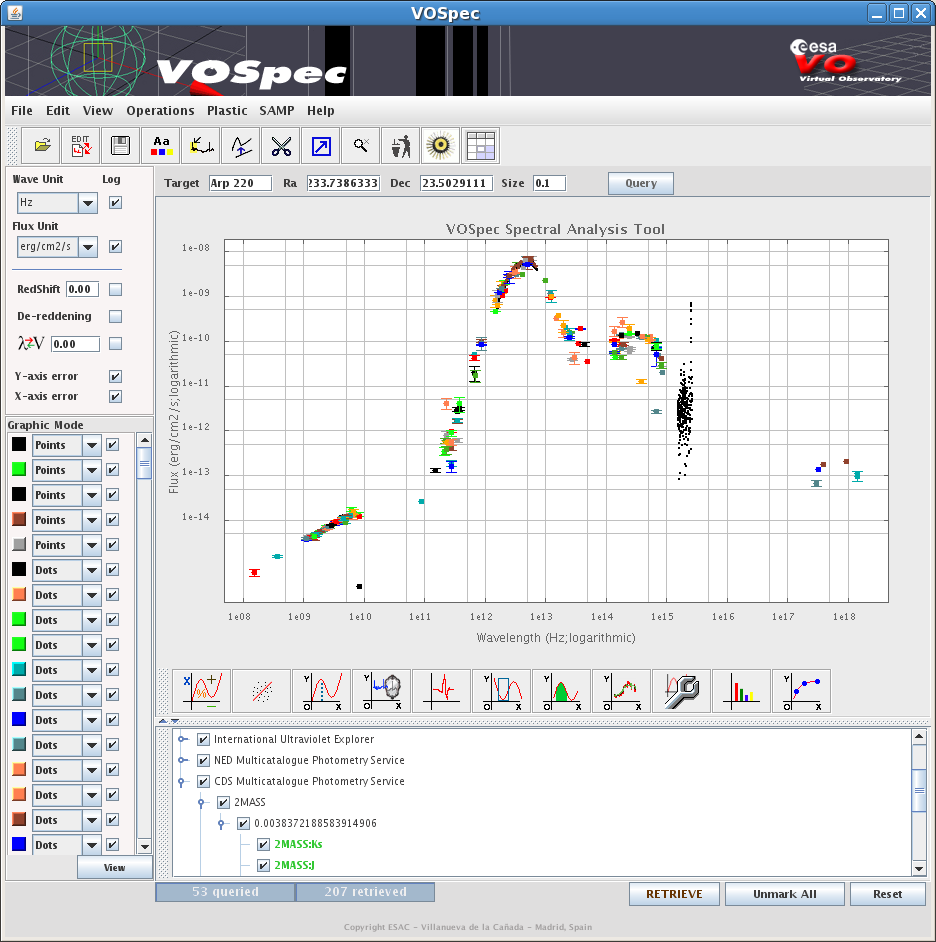The image size is (936, 942).
Task: Click the spectrum arrow icon with yellow highlight
Action: click(201, 145)
